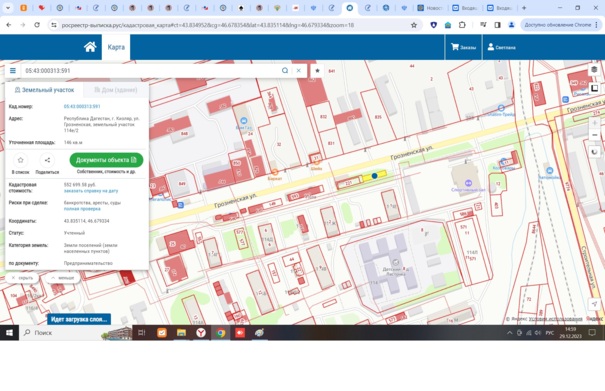The image size is (605, 391).
Task: Open the hamburger menu beside the search field
Action: click(13, 71)
